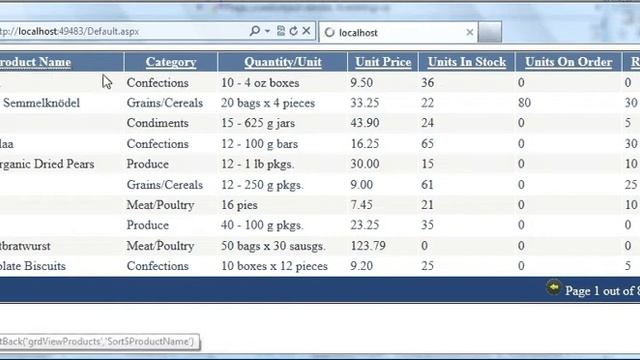Click unit price 23.25
The height and width of the screenshot is (360, 640).
point(364,225)
